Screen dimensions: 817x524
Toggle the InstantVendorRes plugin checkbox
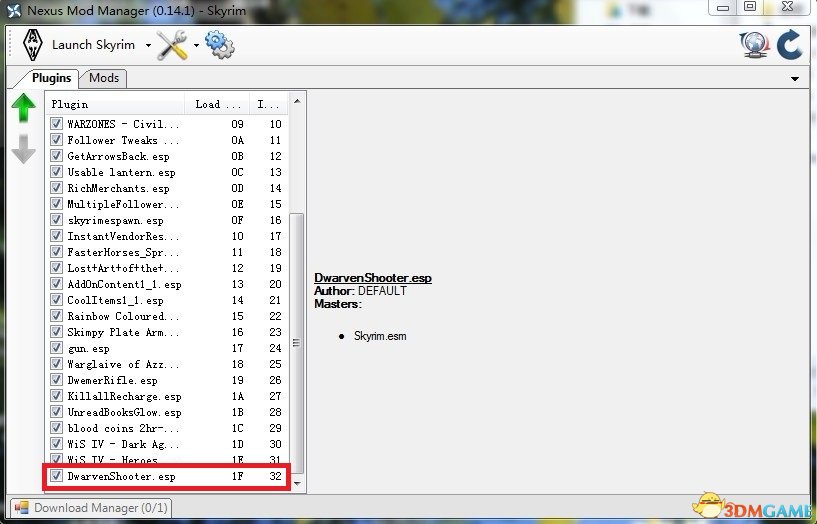(56, 236)
